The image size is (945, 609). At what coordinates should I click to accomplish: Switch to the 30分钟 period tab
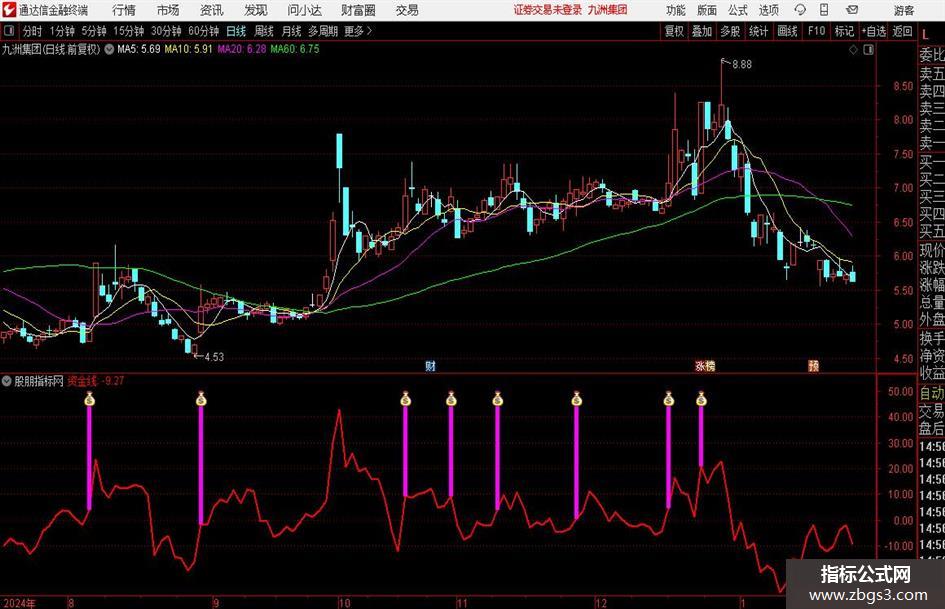click(x=166, y=31)
